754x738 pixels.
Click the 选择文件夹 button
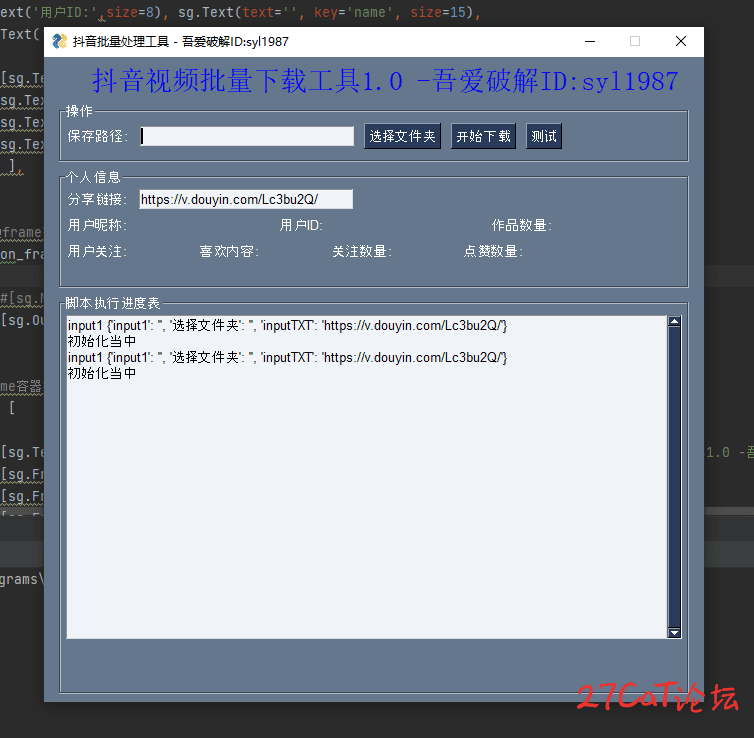tap(402, 137)
